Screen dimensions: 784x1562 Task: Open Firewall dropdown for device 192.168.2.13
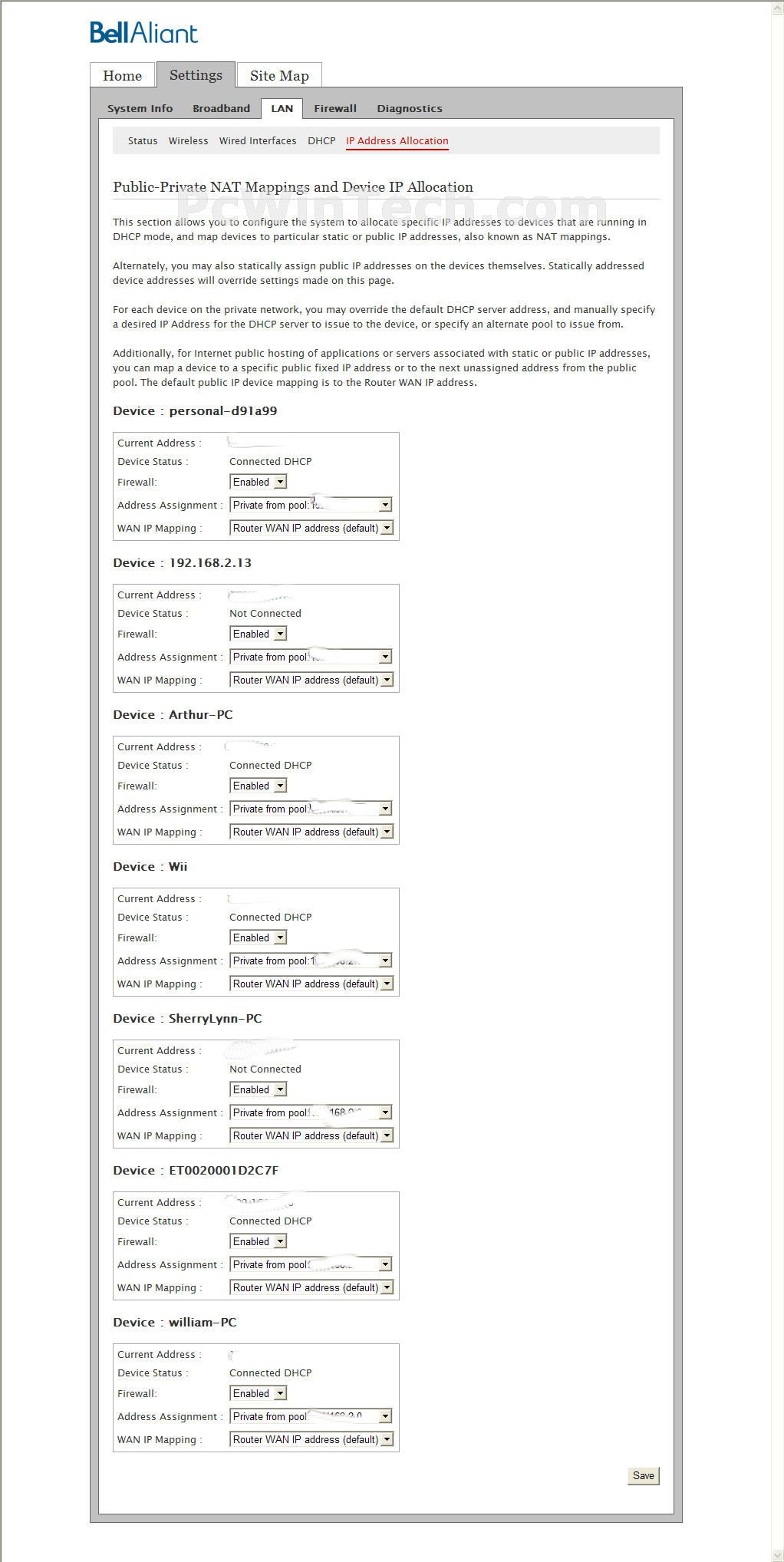click(259, 634)
